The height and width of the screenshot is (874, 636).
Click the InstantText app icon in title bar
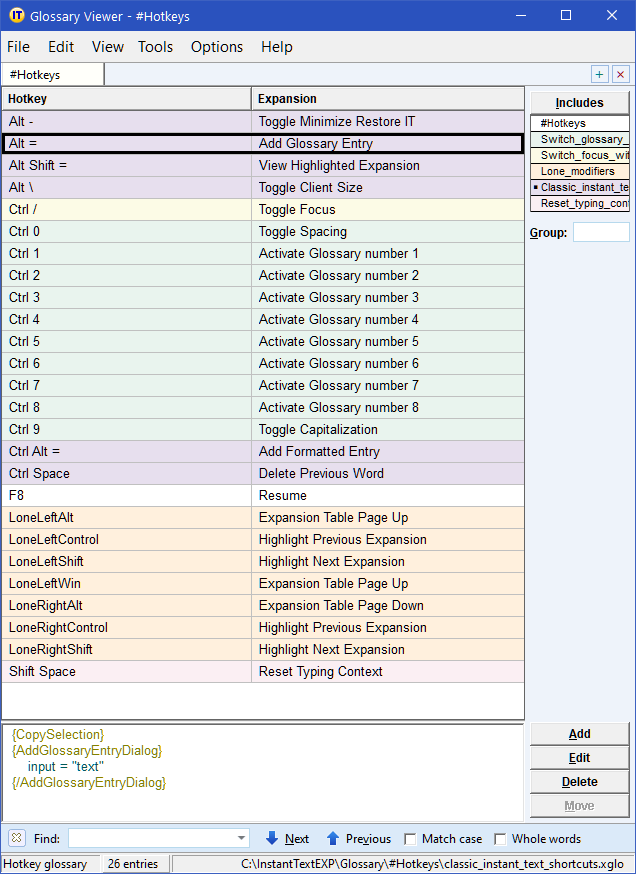pyautogui.click(x=16, y=16)
